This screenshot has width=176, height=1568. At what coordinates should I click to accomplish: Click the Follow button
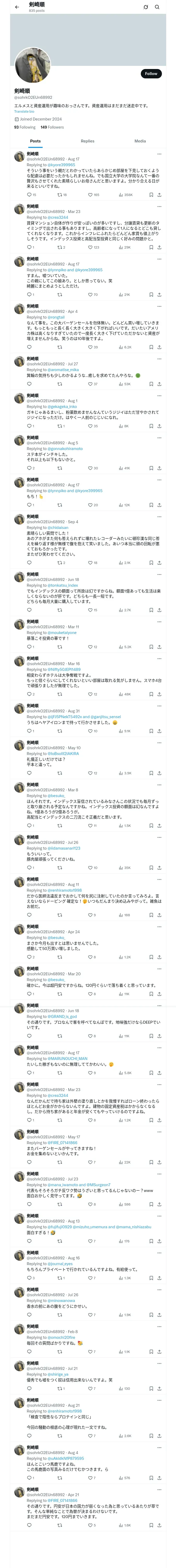[150, 74]
